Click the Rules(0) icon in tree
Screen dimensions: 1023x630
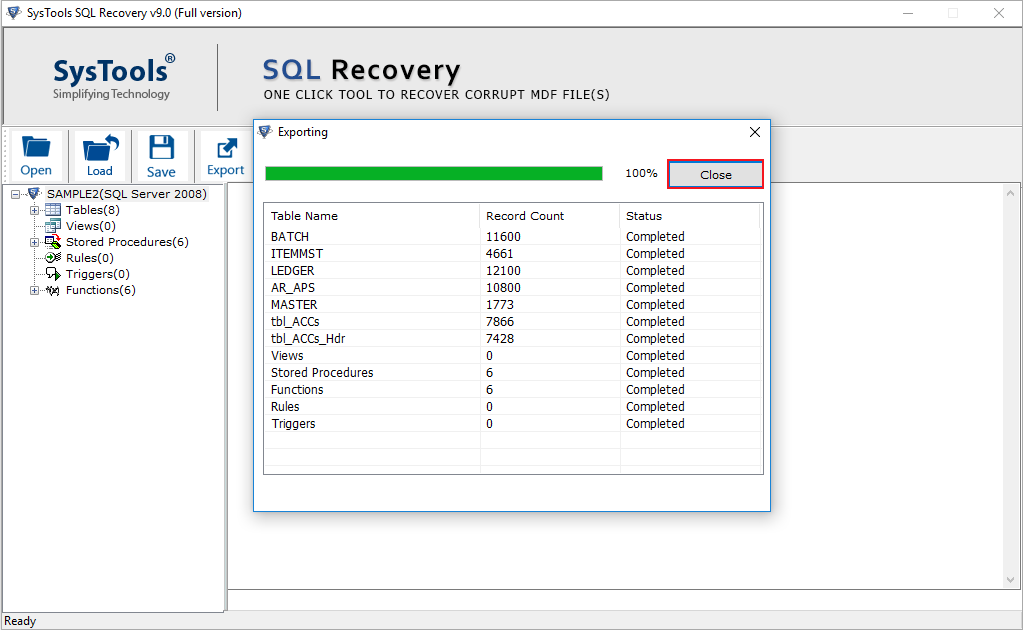click(53, 258)
